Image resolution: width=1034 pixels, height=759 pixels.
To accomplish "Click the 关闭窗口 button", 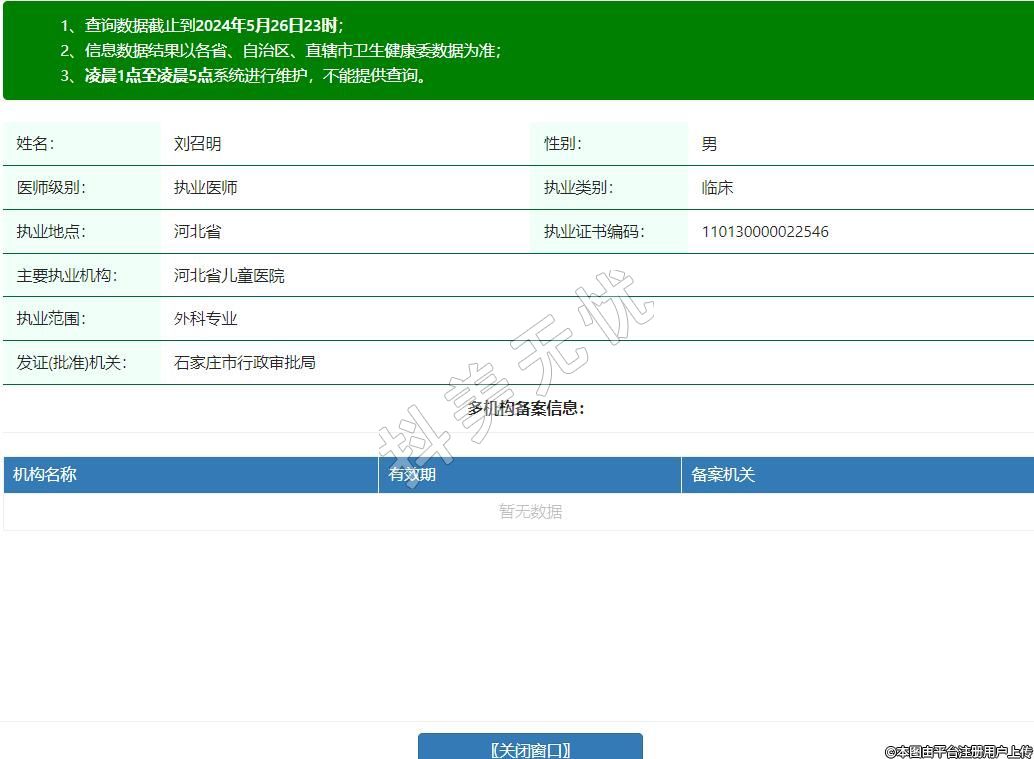I will pyautogui.click(x=530, y=749).
